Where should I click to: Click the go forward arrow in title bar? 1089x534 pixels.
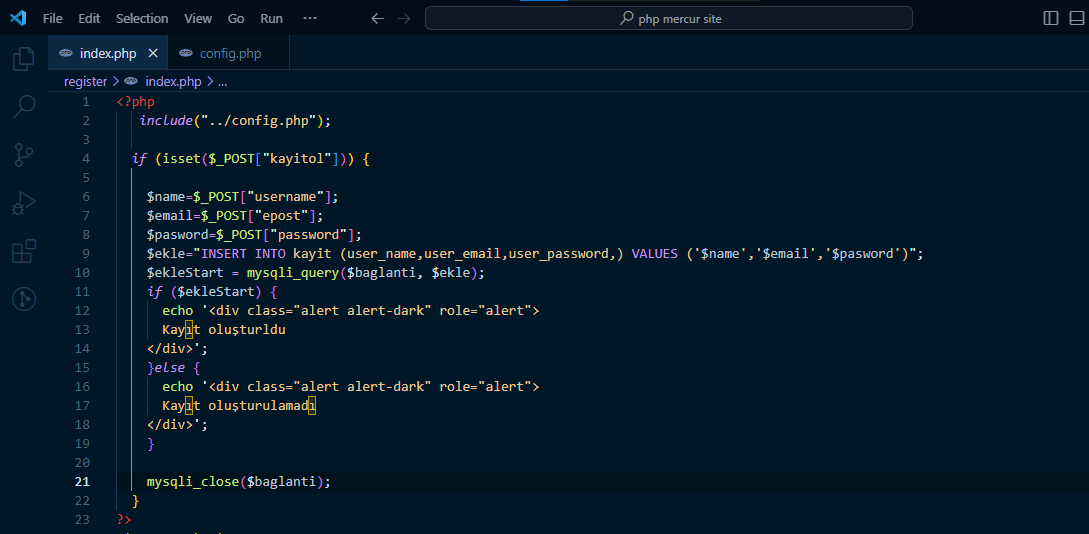pos(403,18)
